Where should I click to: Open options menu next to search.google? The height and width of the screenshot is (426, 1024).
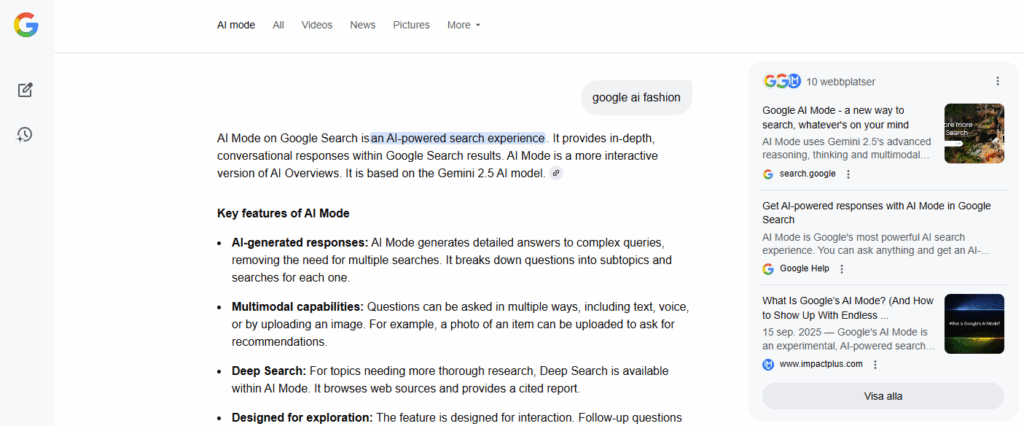(848, 174)
